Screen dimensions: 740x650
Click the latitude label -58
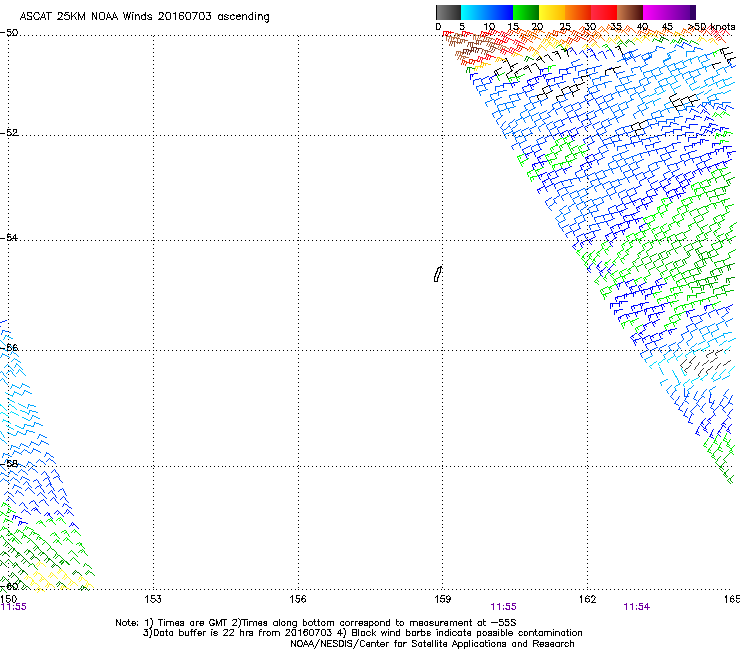click(9, 464)
